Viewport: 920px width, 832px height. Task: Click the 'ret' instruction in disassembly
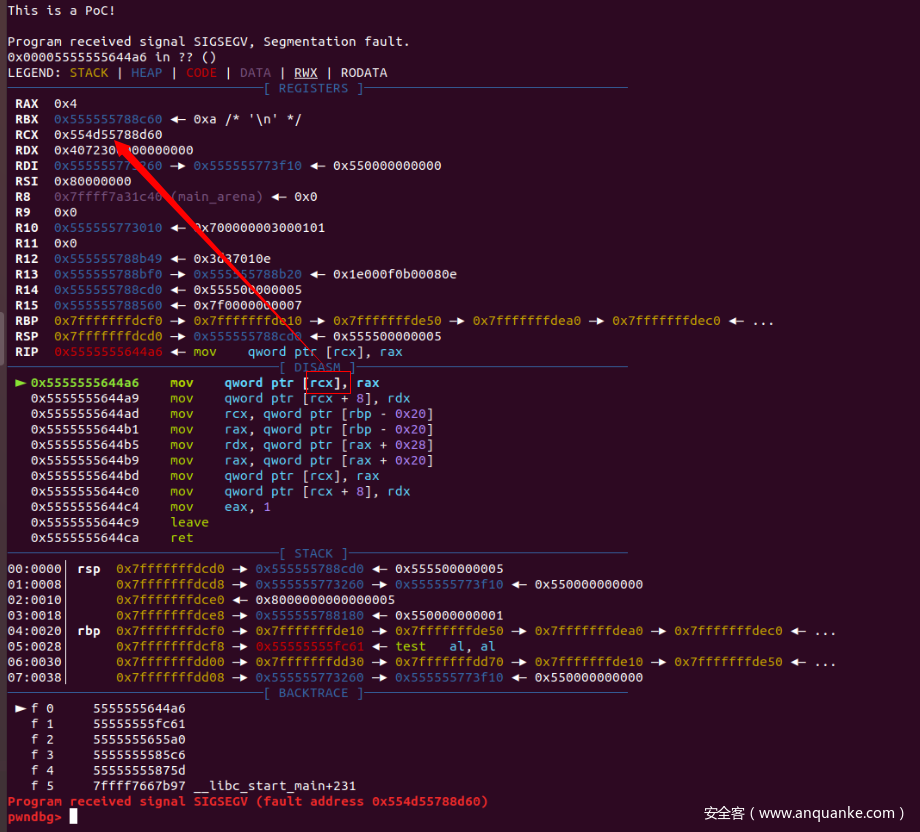click(182, 538)
